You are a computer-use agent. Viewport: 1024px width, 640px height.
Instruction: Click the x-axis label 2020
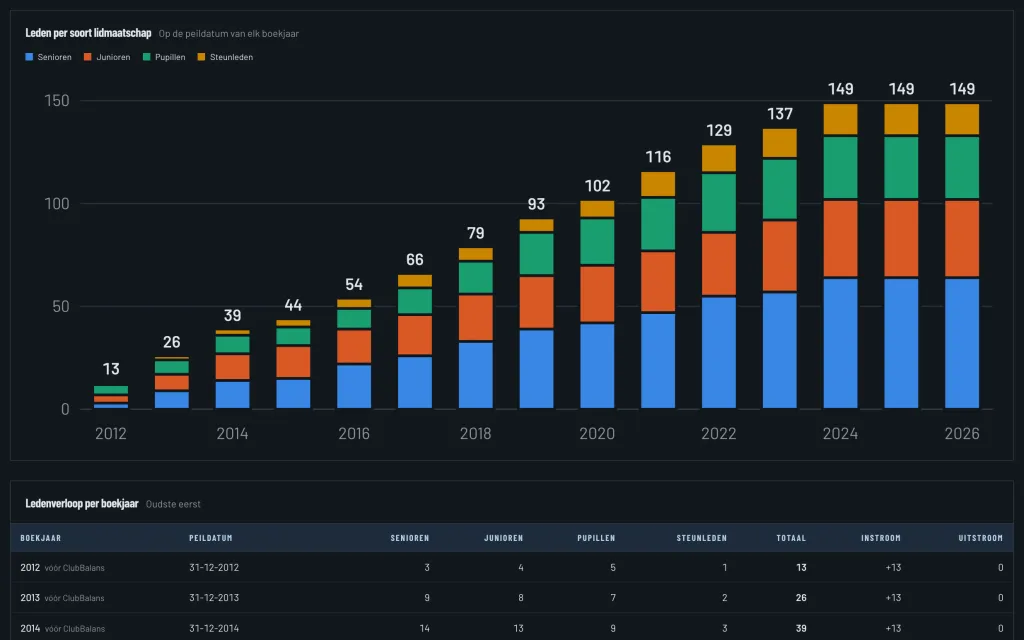click(x=597, y=433)
